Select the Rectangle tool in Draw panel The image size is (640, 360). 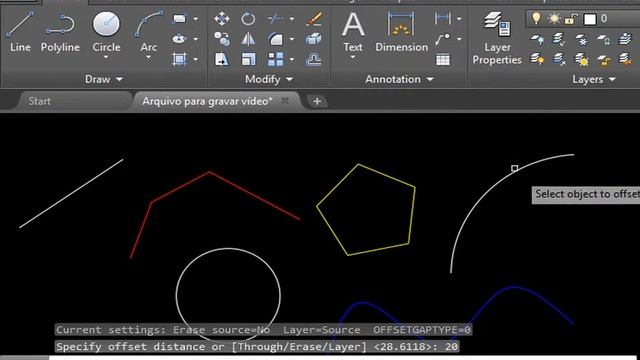[179, 19]
